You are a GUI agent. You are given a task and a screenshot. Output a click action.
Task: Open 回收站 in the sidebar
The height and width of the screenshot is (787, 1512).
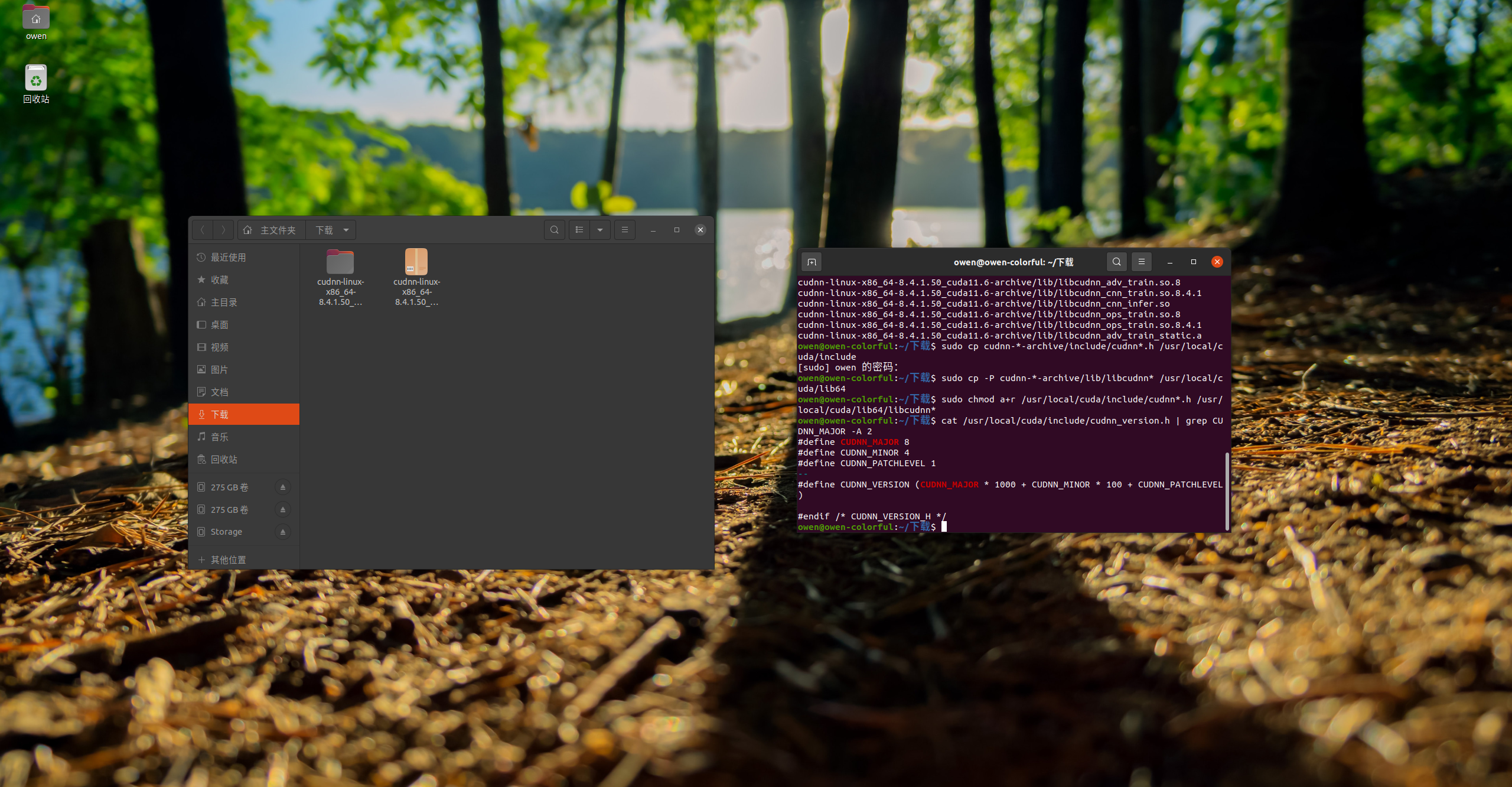click(x=224, y=460)
